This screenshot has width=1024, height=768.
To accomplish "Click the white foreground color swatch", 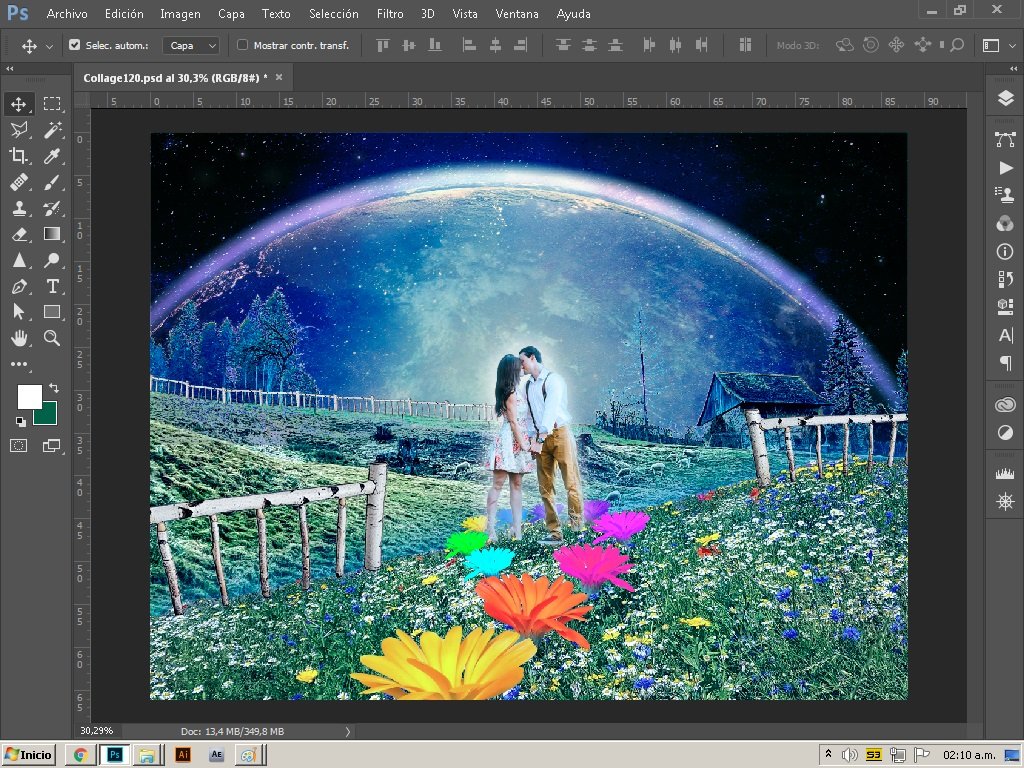I will pyautogui.click(x=29, y=396).
